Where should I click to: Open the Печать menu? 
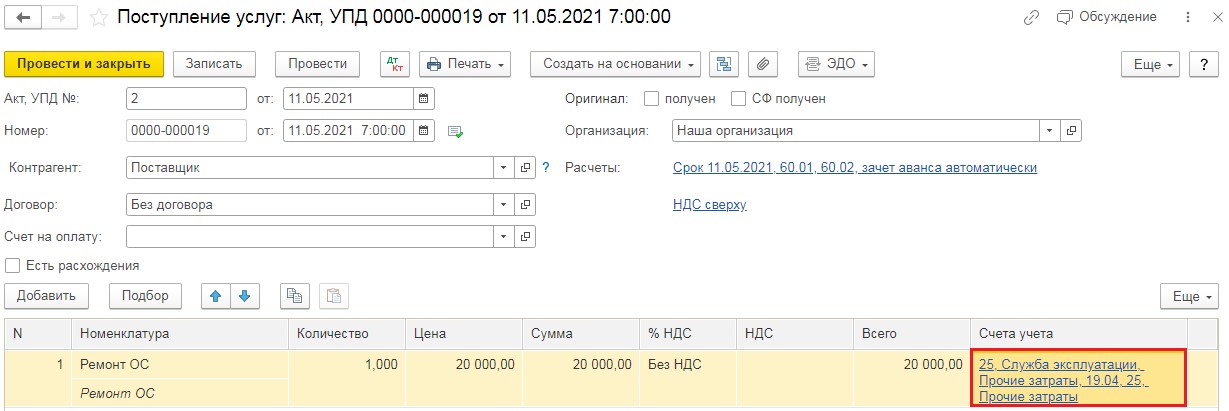[x=465, y=64]
